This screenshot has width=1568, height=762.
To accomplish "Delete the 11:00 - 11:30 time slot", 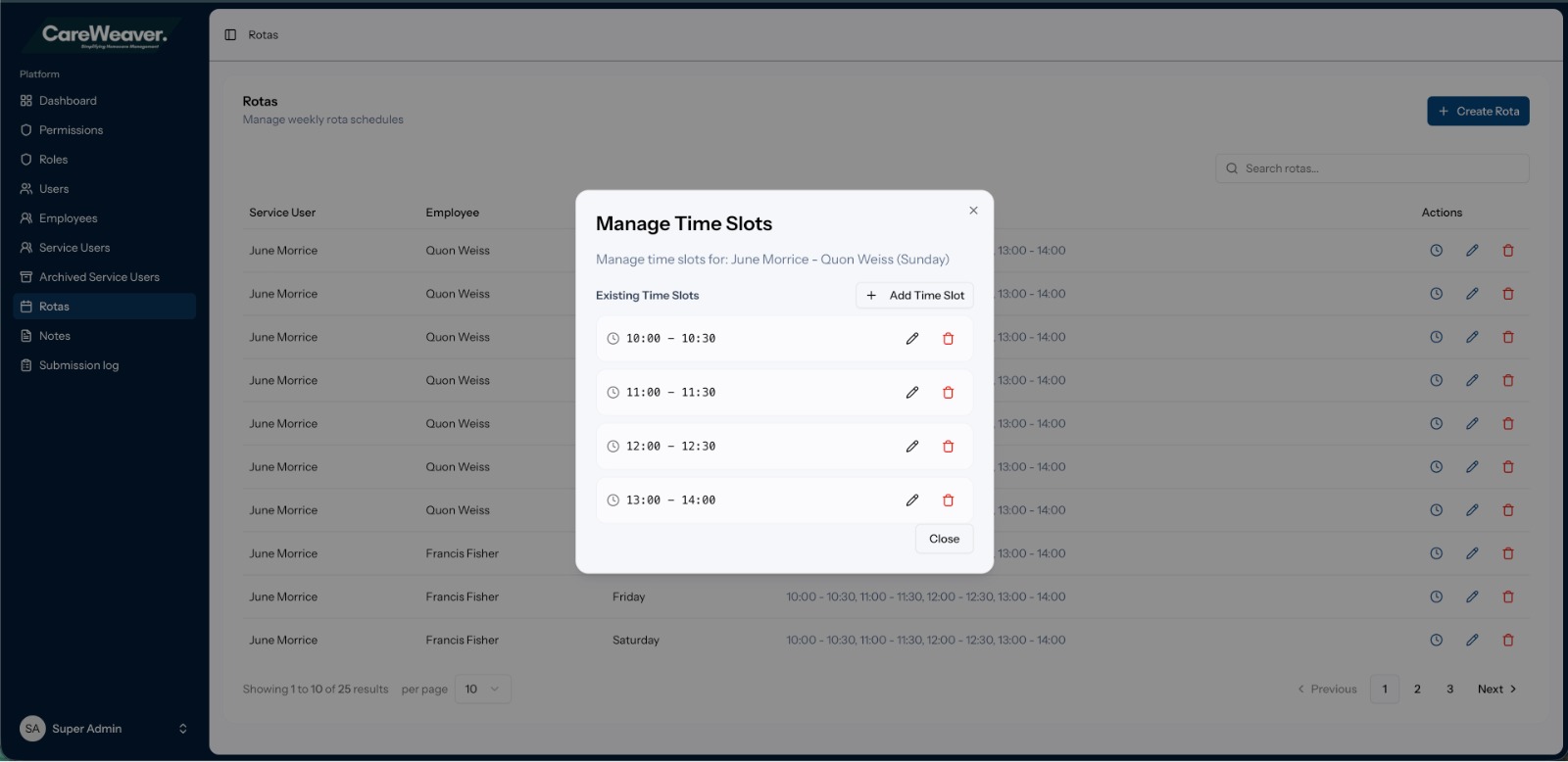I will [948, 393].
